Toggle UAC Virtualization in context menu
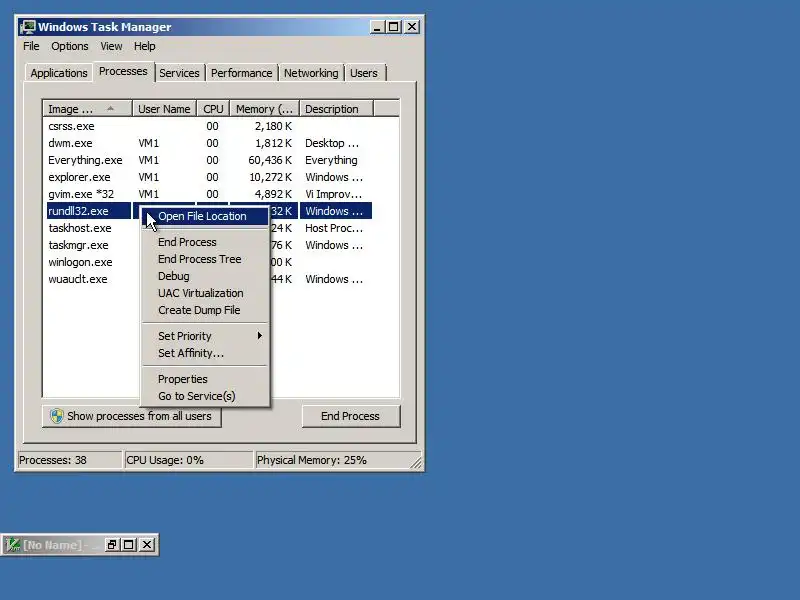This screenshot has height=600, width=800. click(x=205, y=293)
